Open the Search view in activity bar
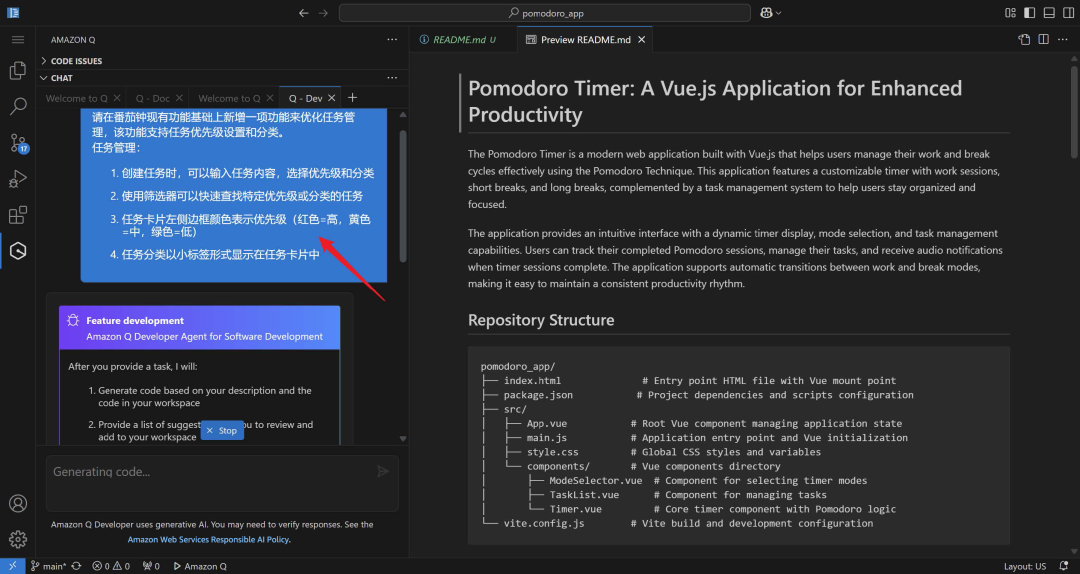The height and width of the screenshot is (574, 1080). pyautogui.click(x=18, y=106)
